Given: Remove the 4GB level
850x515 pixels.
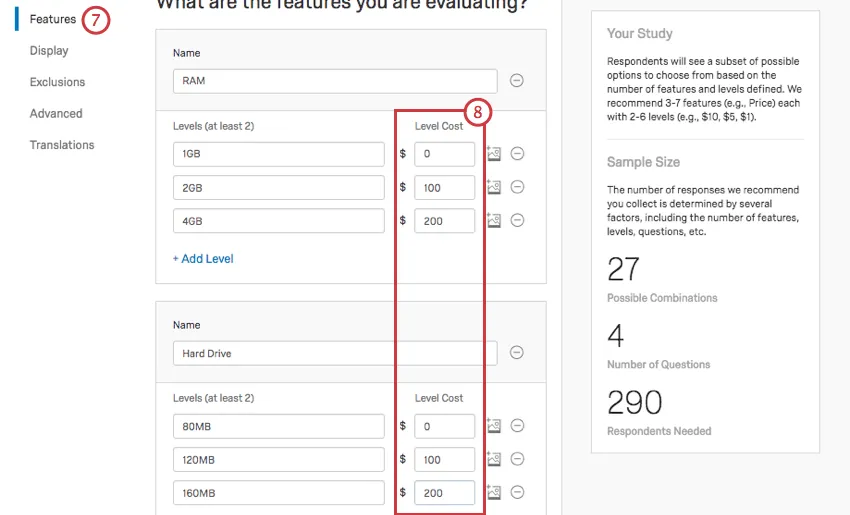Looking at the screenshot, I should point(517,221).
